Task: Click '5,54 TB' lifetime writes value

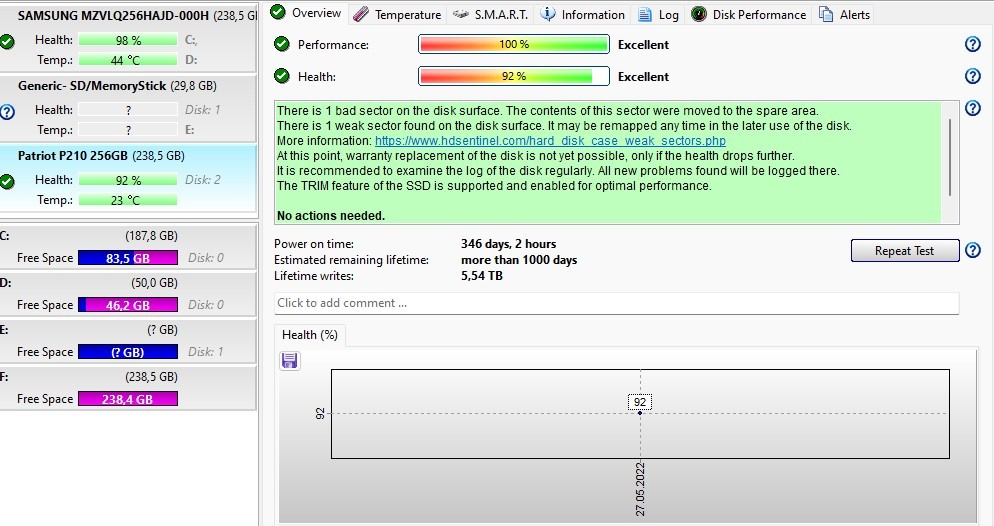Action: [482, 276]
